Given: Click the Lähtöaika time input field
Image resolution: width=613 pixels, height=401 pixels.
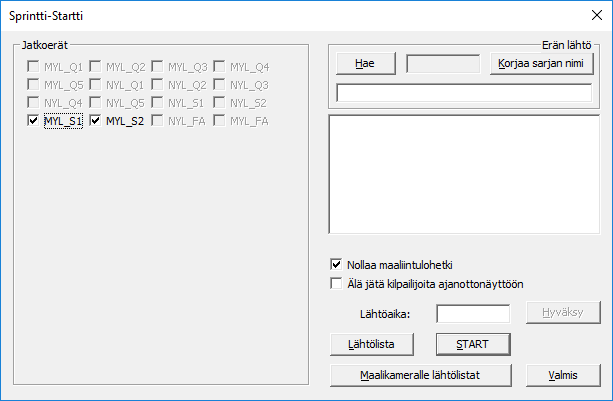Looking at the screenshot, I should pyautogui.click(x=473, y=314).
